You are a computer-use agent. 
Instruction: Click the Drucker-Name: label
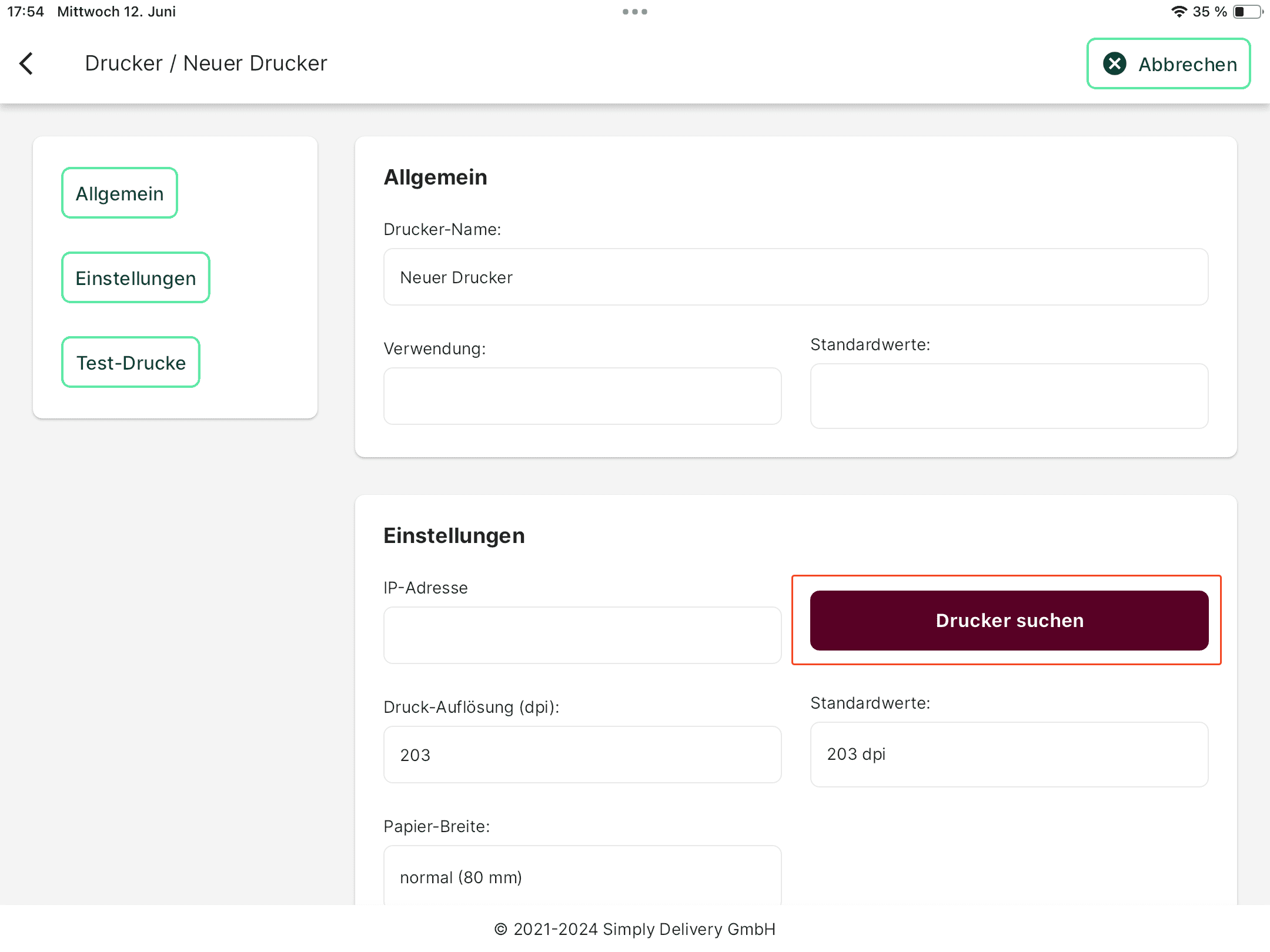coord(442,229)
